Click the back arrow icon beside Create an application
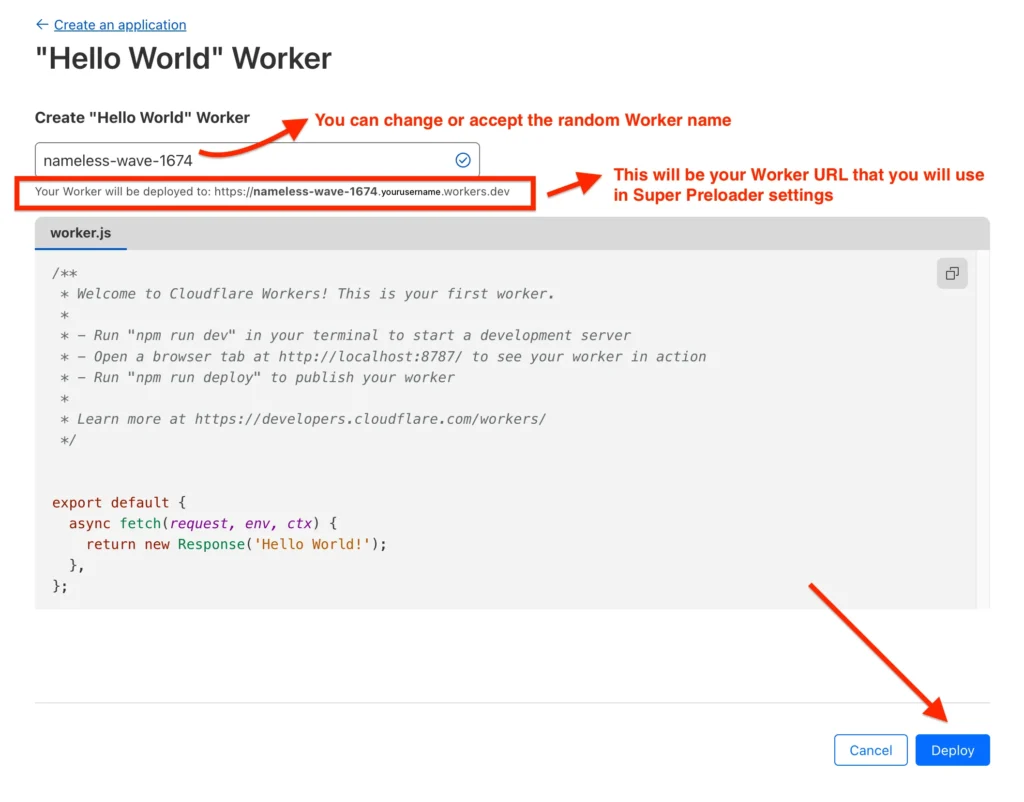Image resolution: width=1024 pixels, height=802 pixels. point(42,24)
